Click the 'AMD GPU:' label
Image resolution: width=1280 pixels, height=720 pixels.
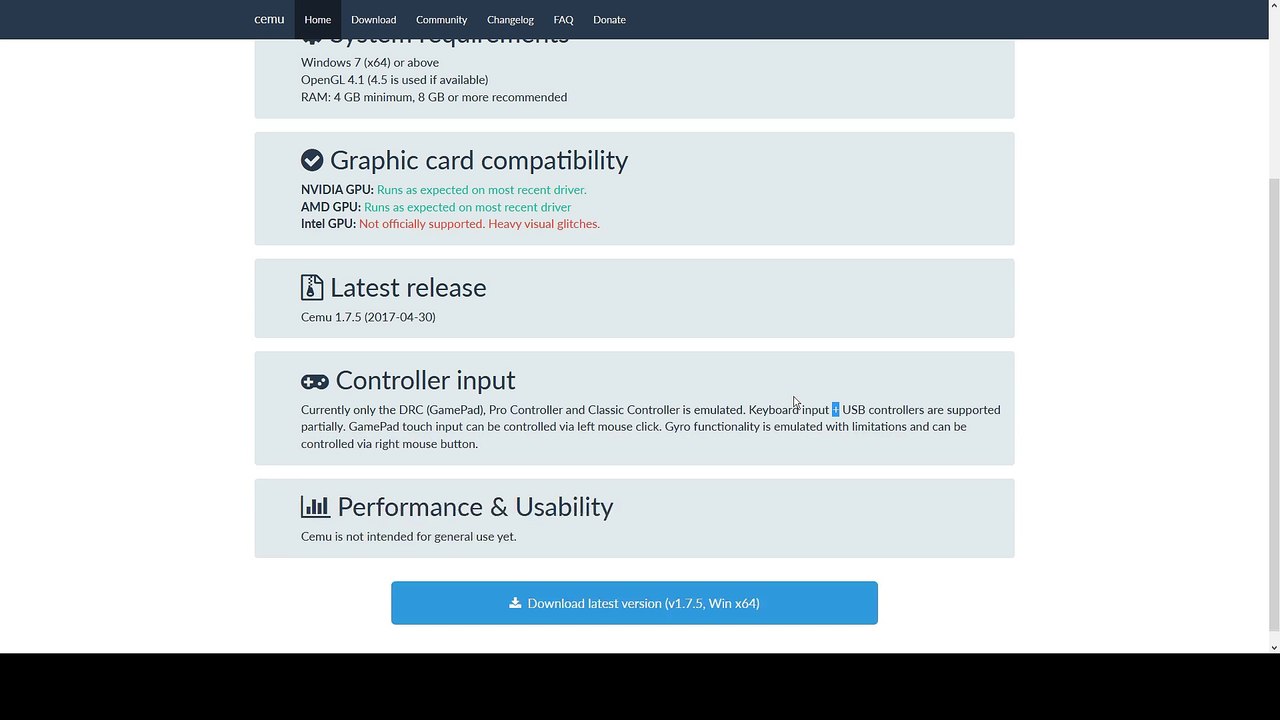click(x=331, y=207)
